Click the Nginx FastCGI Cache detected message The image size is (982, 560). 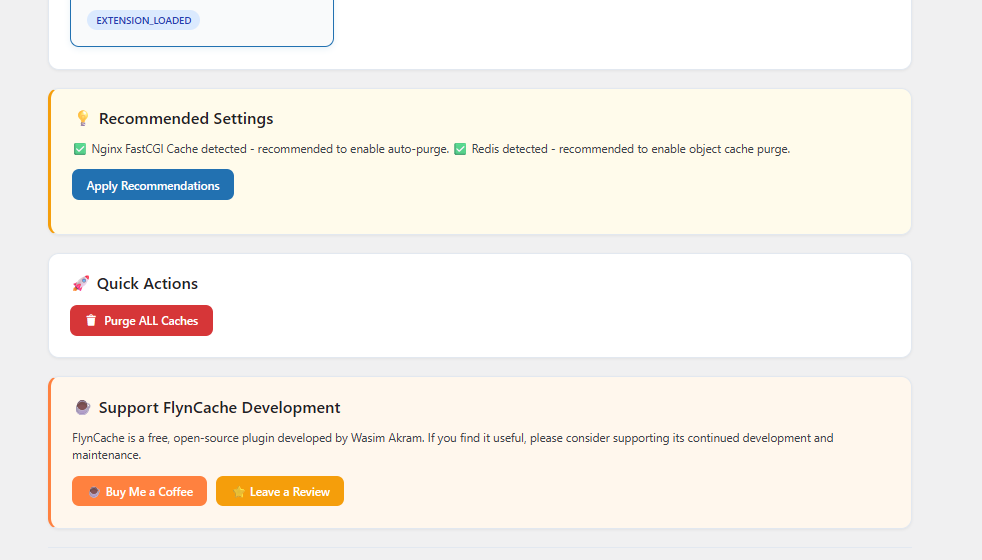(x=271, y=149)
